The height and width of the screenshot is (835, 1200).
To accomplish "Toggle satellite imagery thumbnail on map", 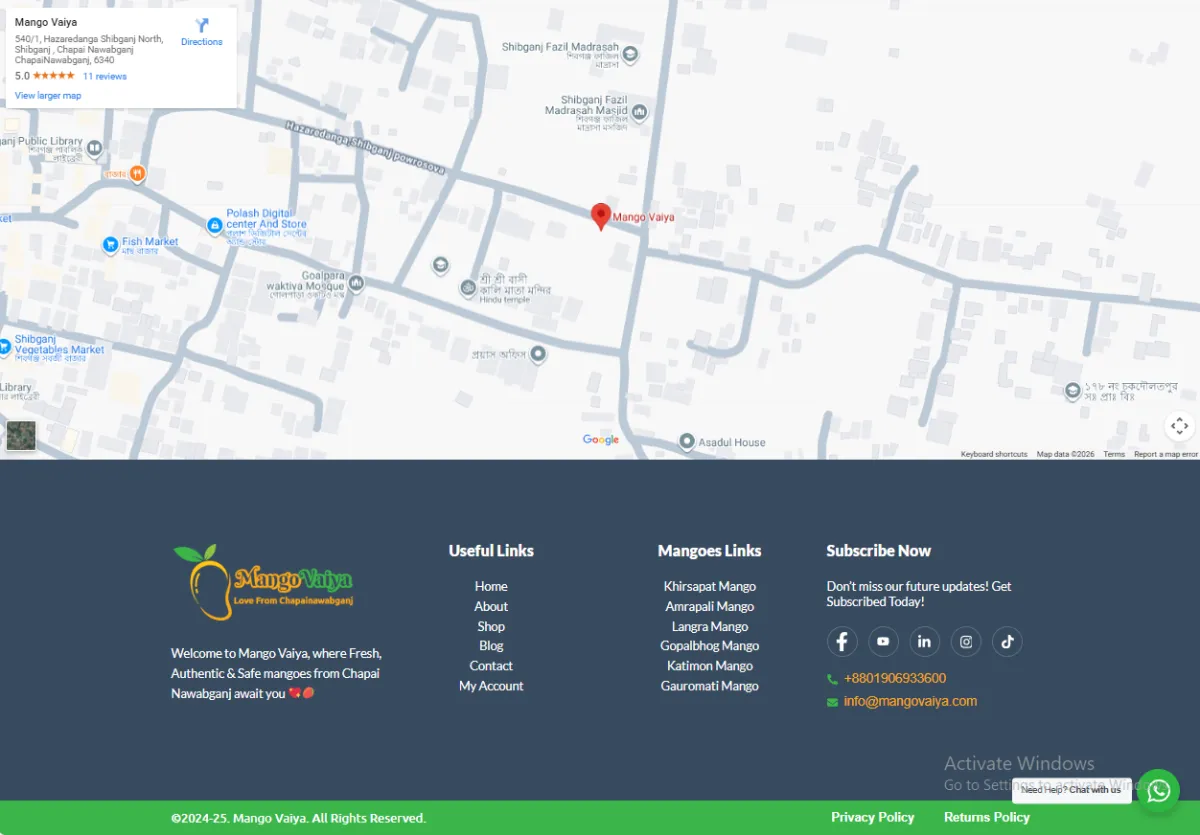I will [21, 436].
